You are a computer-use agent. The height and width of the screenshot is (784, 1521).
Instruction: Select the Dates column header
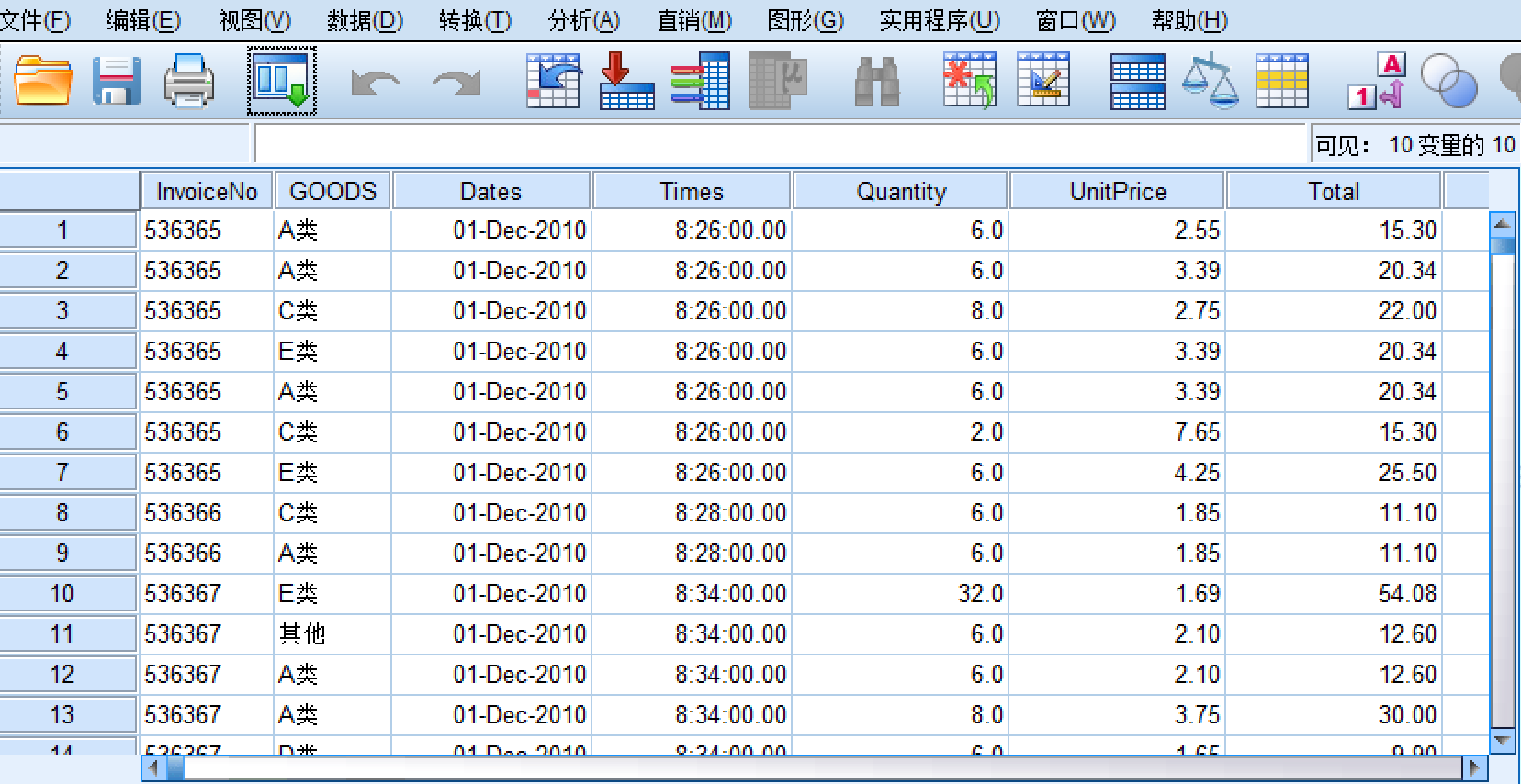coord(491,191)
